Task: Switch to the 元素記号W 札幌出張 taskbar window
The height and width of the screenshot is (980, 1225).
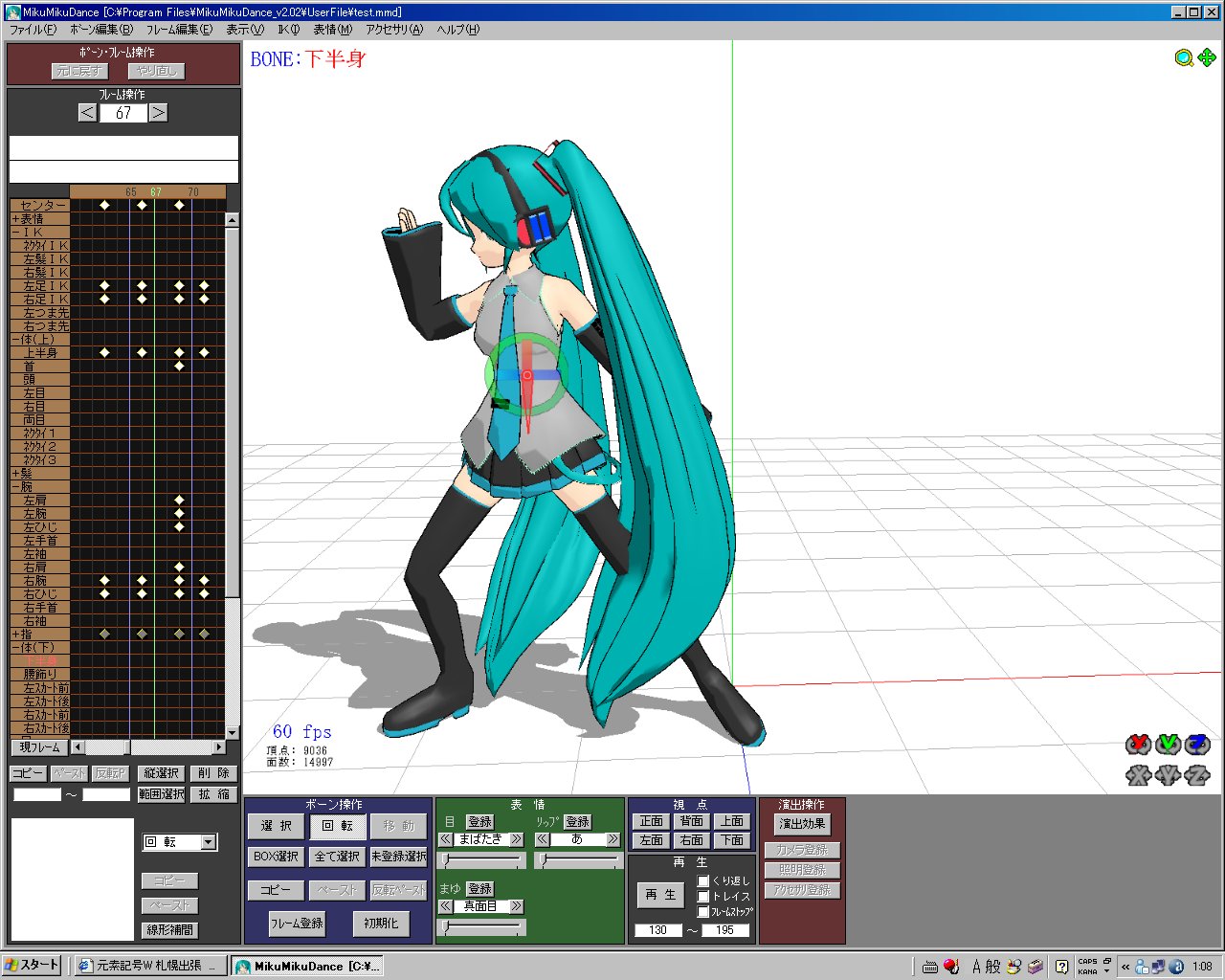Action: click(x=151, y=966)
